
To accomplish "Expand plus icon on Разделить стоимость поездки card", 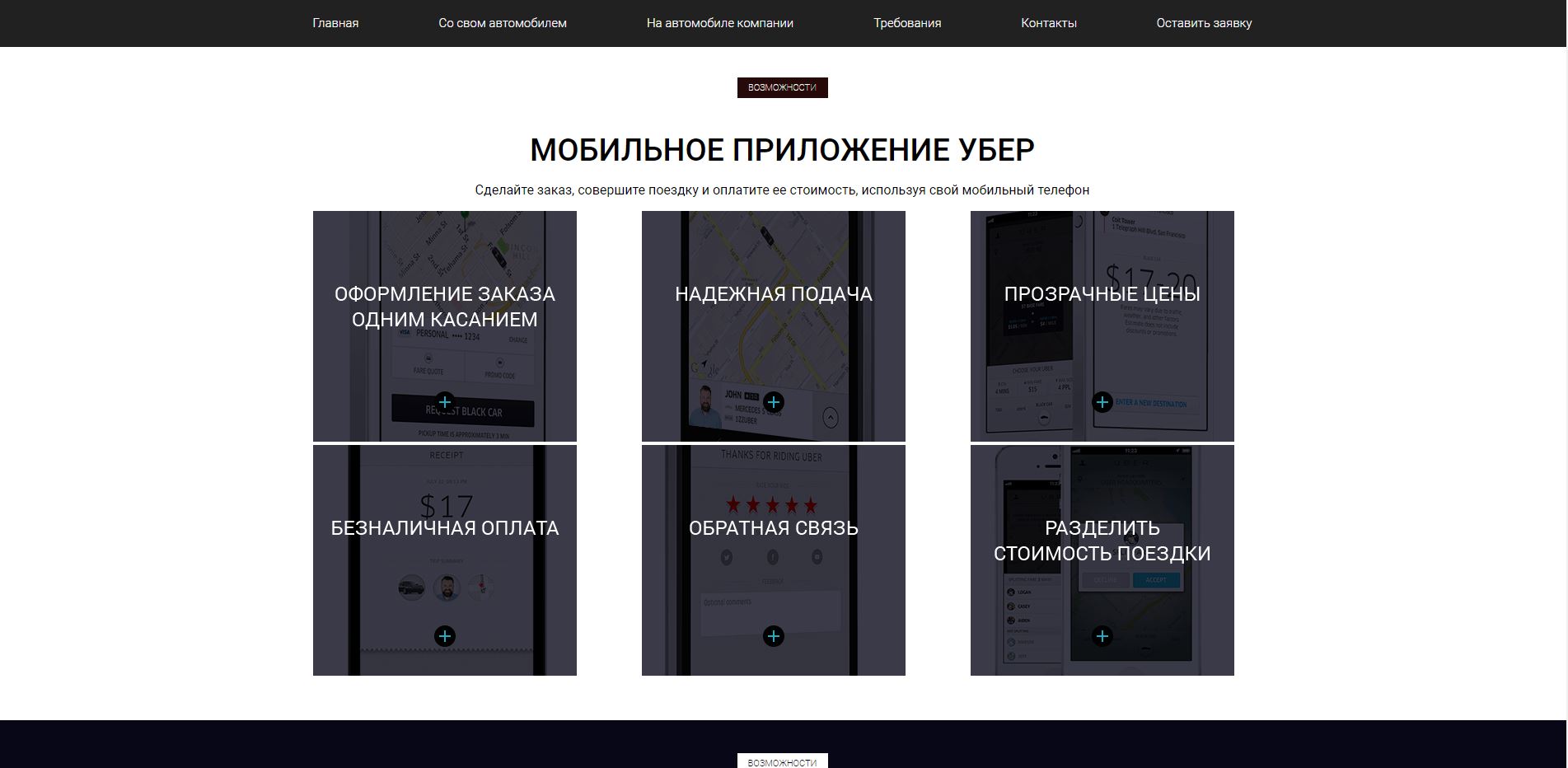I will [x=1102, y=636].
